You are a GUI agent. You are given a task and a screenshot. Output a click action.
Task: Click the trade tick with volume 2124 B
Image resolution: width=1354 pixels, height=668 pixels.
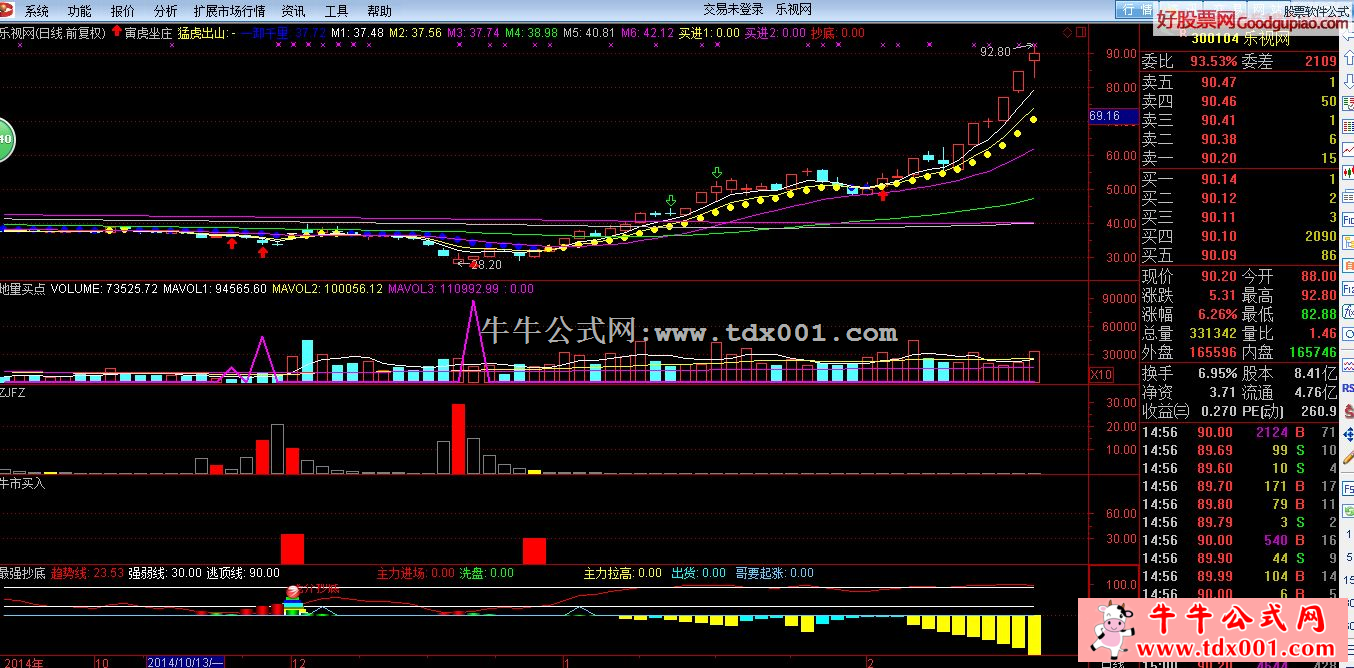[x=1239, y=432]
